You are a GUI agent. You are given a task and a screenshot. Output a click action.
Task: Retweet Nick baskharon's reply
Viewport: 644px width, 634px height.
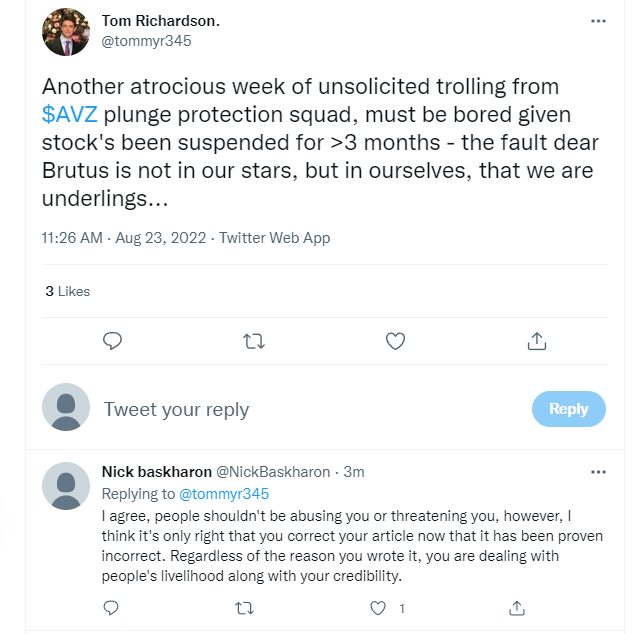coord(244,607)
